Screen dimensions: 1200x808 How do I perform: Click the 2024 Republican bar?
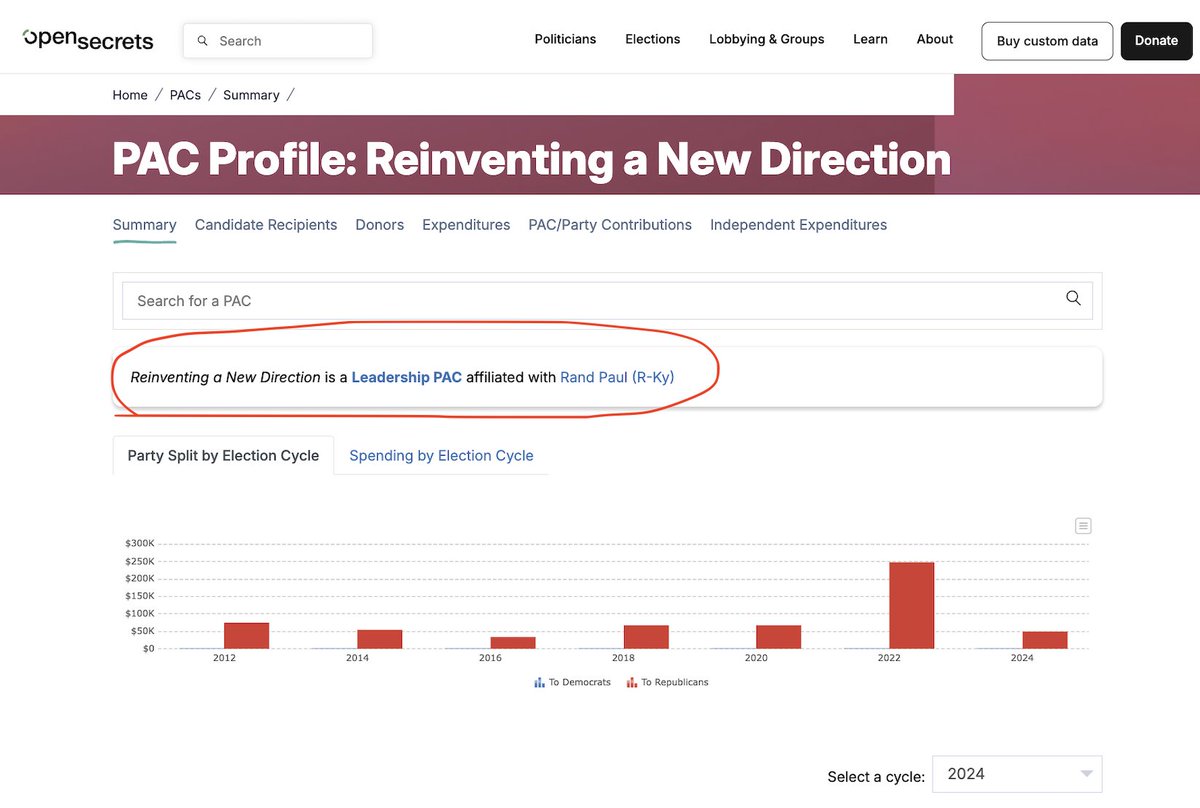point(1044,640)
